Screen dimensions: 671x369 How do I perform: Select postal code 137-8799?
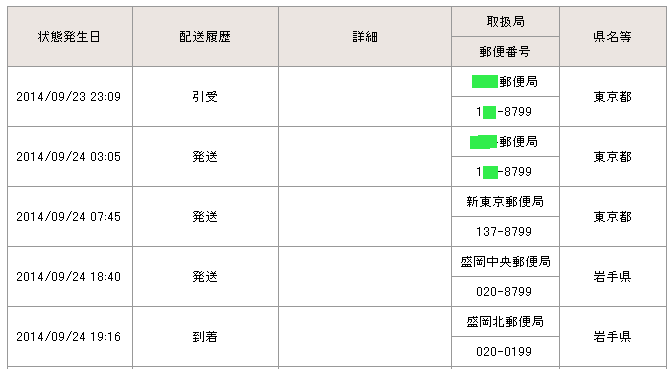[504, 232]
